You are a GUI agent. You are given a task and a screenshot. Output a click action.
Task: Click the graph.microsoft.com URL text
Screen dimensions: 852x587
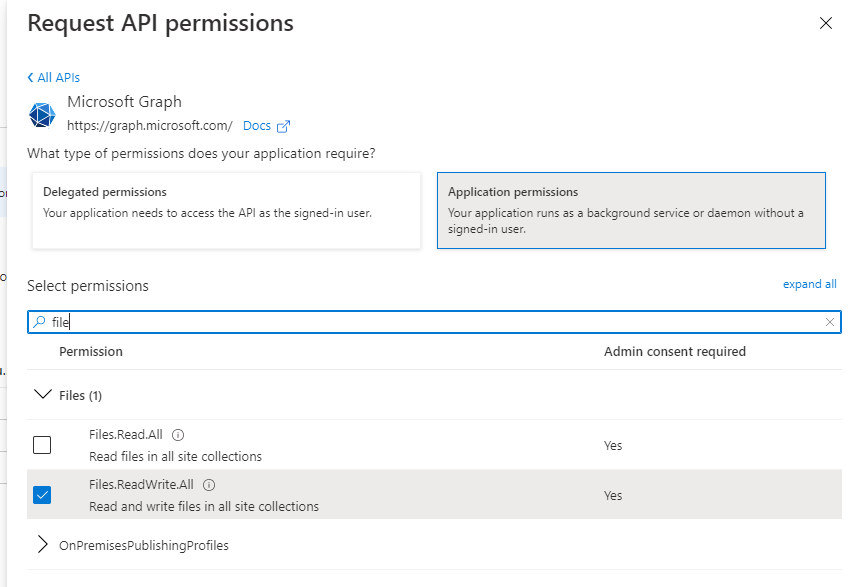coord(149,126)
